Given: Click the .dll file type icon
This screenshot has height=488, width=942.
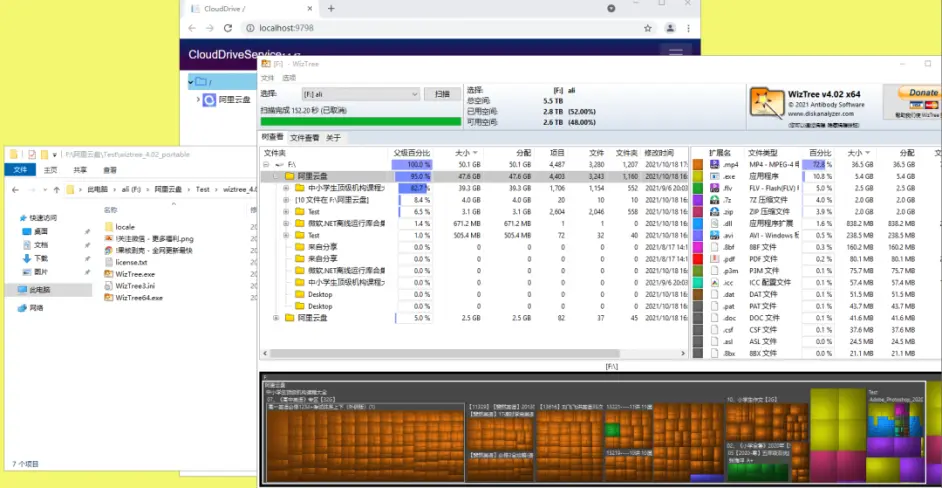Looking at the screenshot, I should [714, 223].
